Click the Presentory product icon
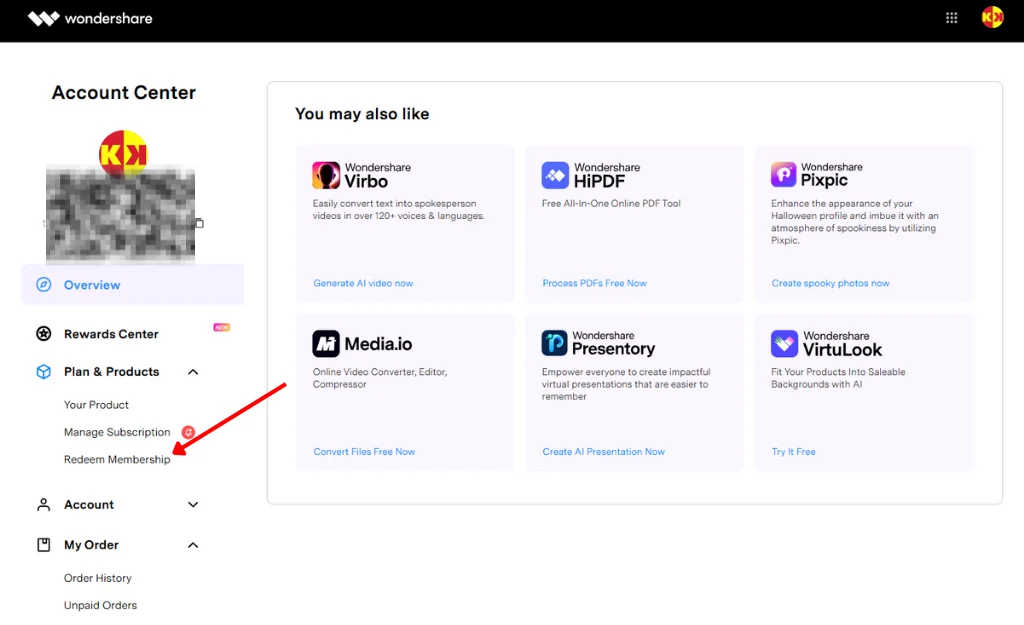Image resolution: width=1024 pixels, height=625 pixels. [555, 344]
